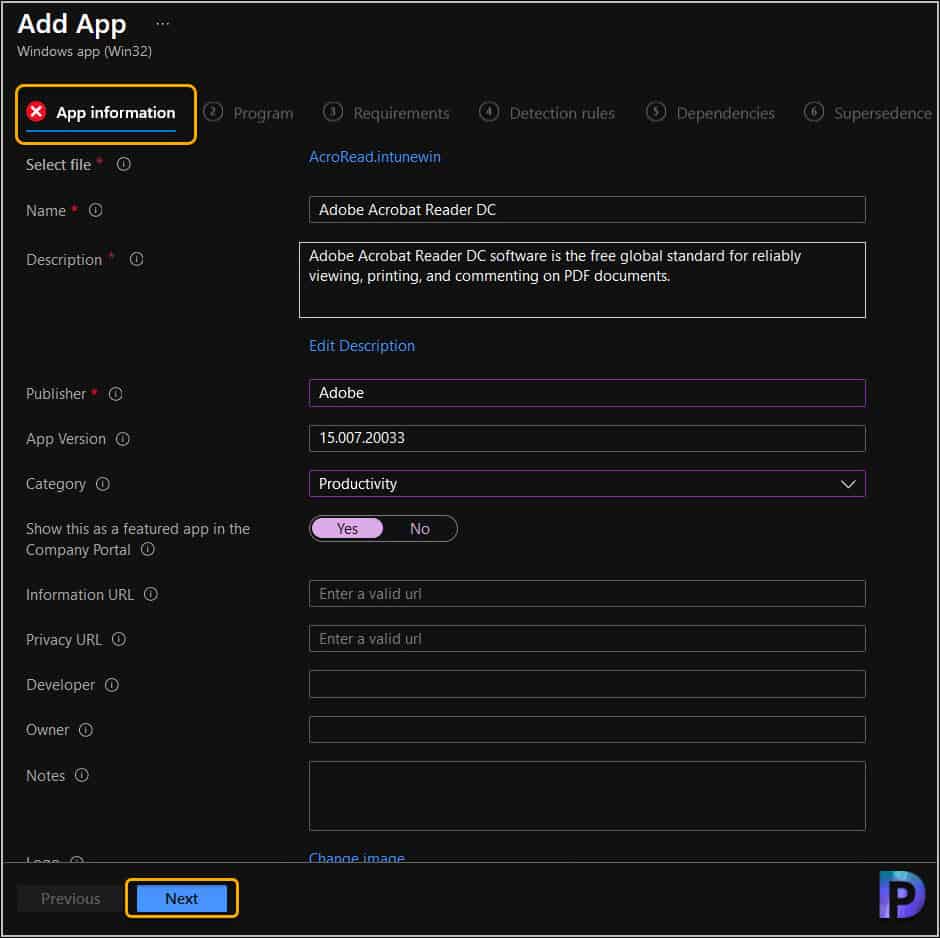This screenshot has width=940, height=938.
Task: Click the info icon next to Name
Action: coord(95,210)
